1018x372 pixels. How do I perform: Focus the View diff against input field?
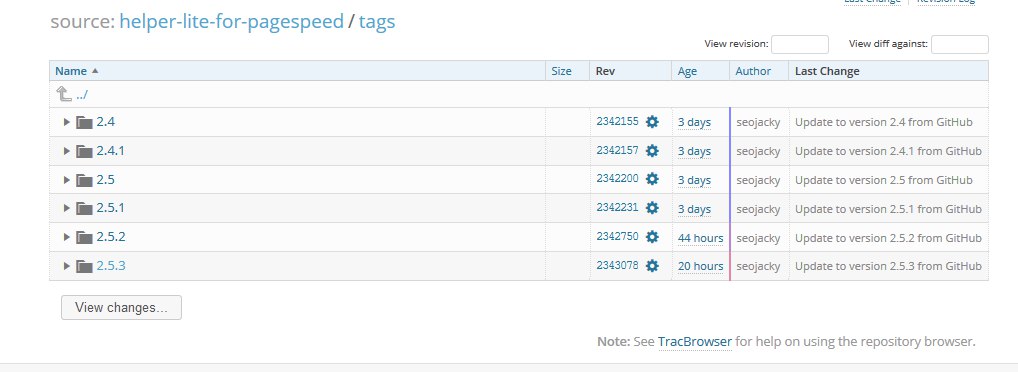[x=960, y=44]
